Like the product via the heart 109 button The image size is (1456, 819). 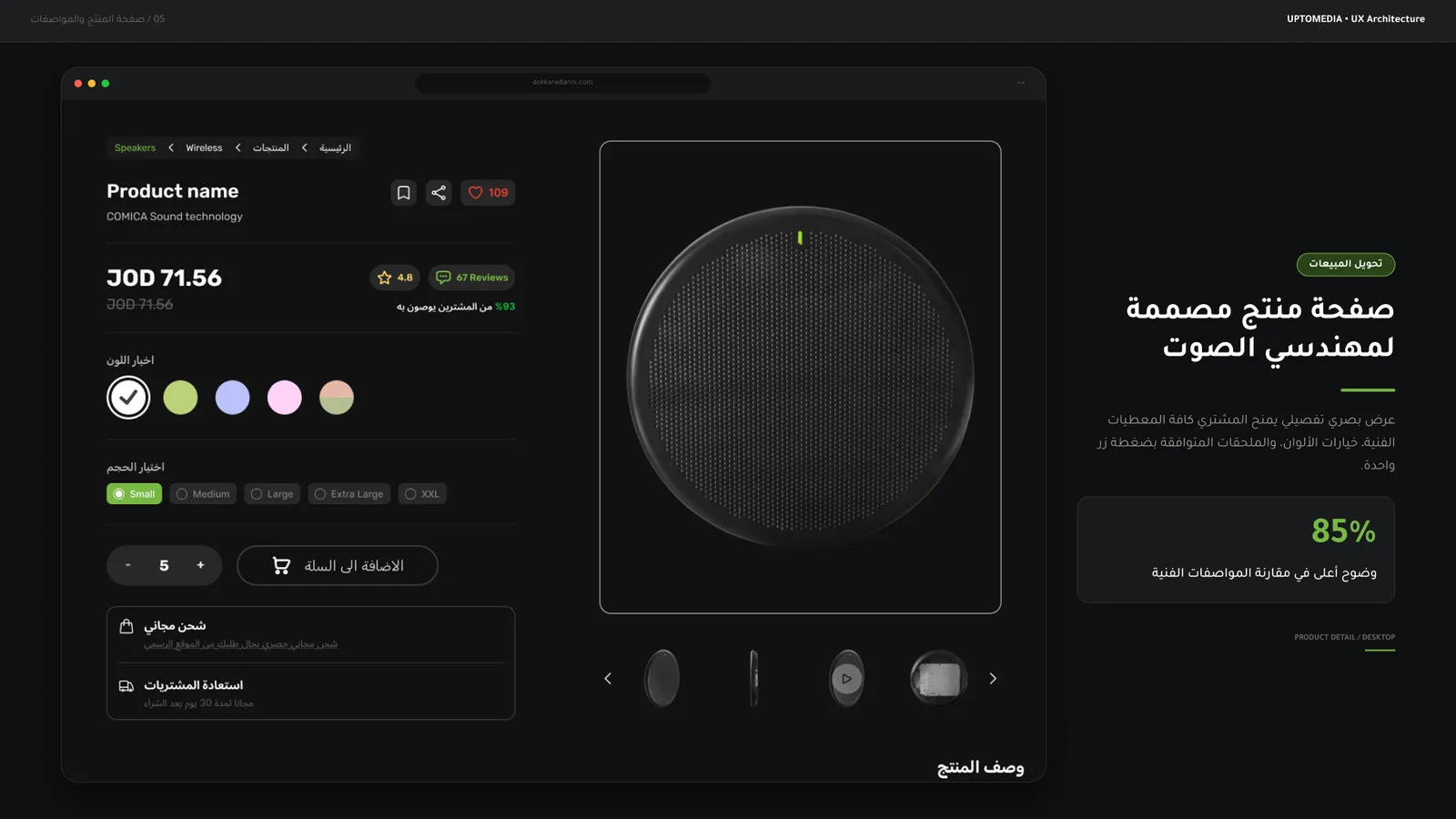pos(488,193)
